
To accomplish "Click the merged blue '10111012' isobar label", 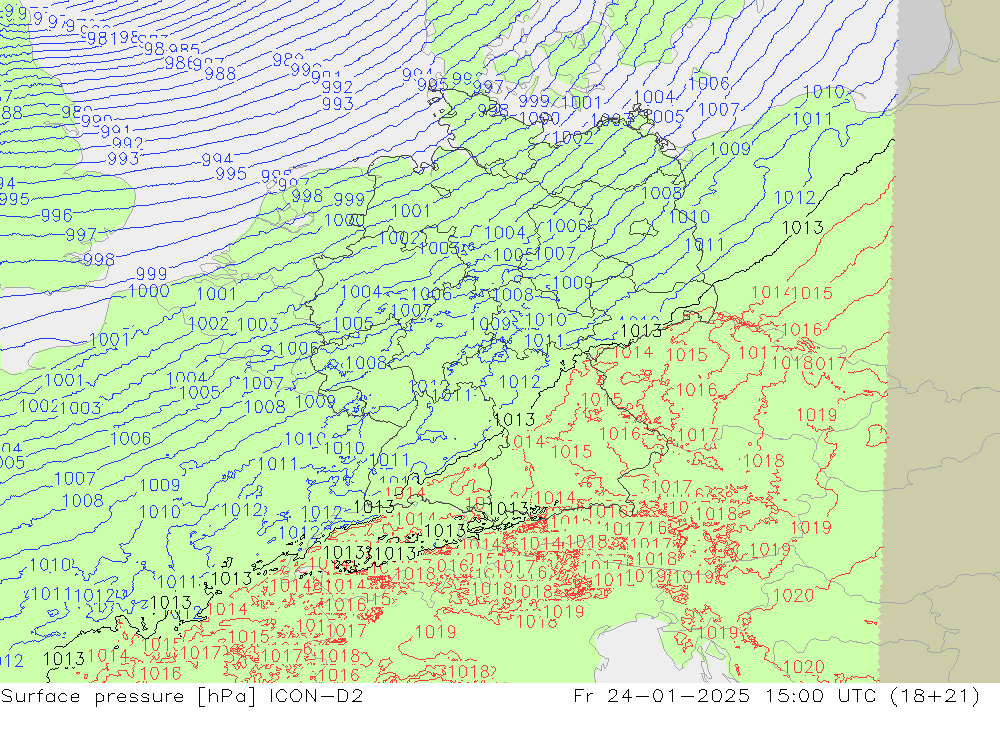I will tap(73, 595).
